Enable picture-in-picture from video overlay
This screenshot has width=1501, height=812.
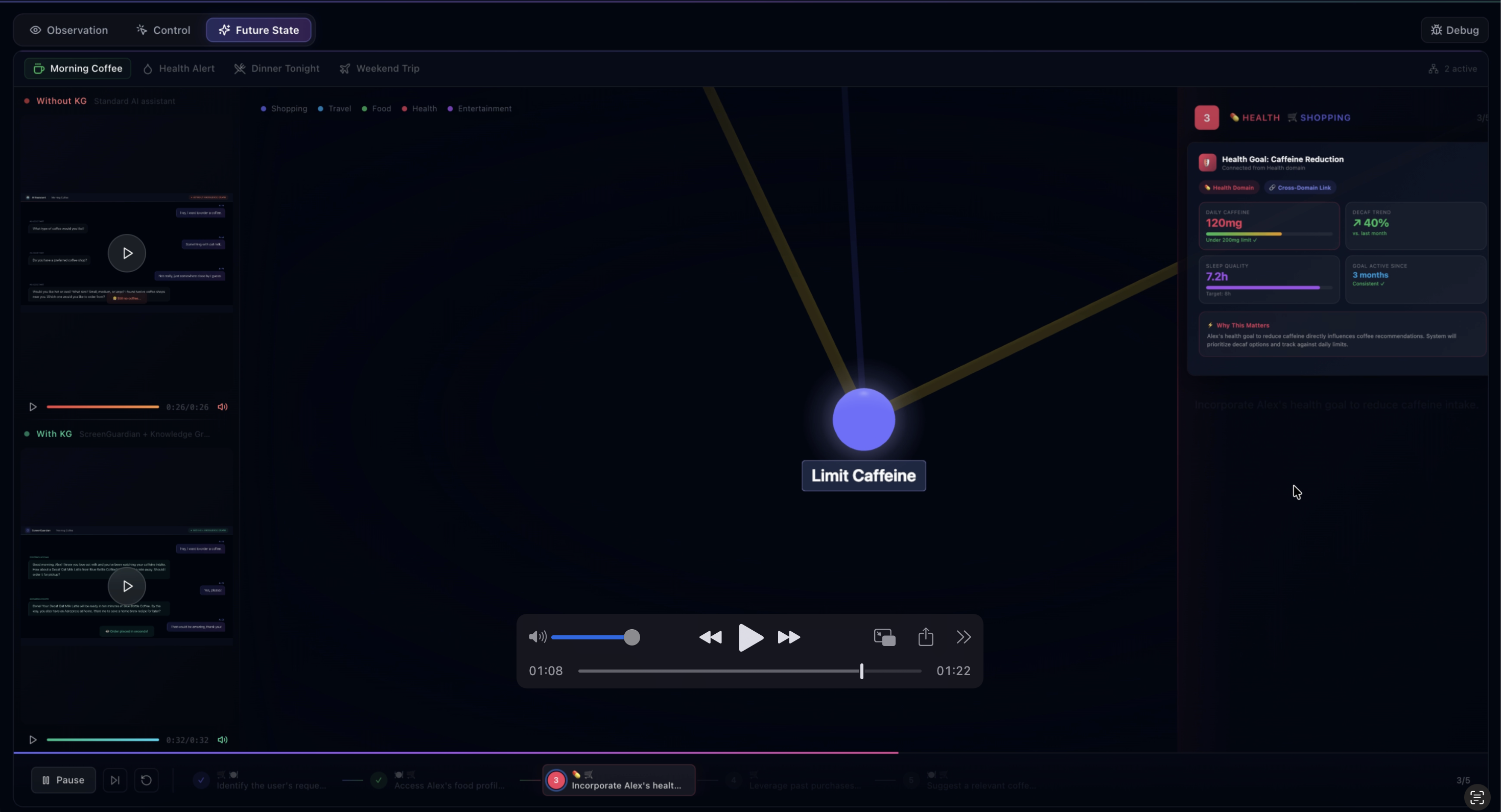click(x=884, y=637)
